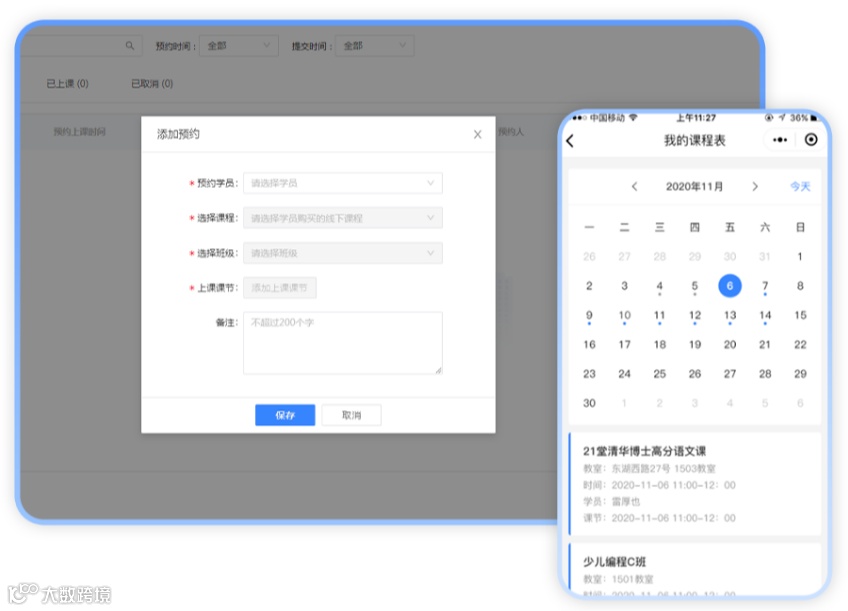Select November 11 in the calendar
Image resolution: width=848 pixels, height=611 pixels.
pos(659,315)
